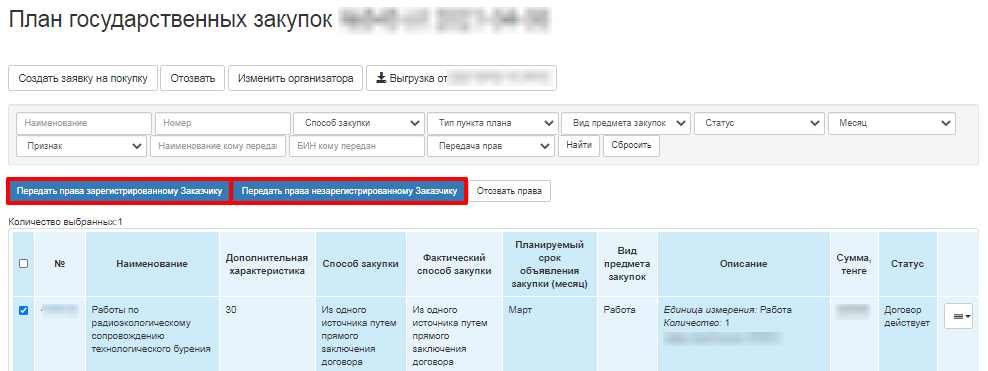Screen dimensions: 988x371
Task: Expand the Вид предмета закупок dropdown
Action: coord(626,123)
